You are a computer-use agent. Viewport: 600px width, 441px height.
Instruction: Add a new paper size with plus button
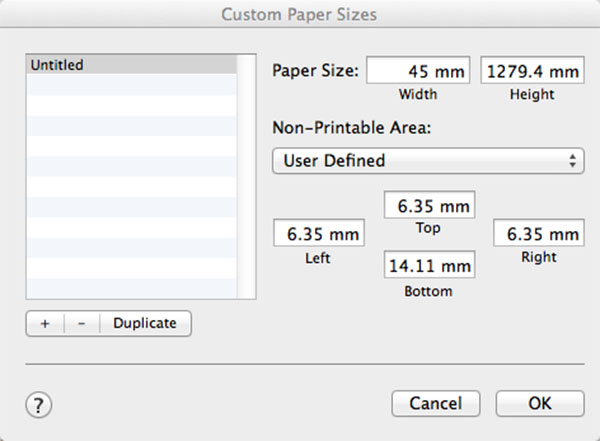(45, 323)
